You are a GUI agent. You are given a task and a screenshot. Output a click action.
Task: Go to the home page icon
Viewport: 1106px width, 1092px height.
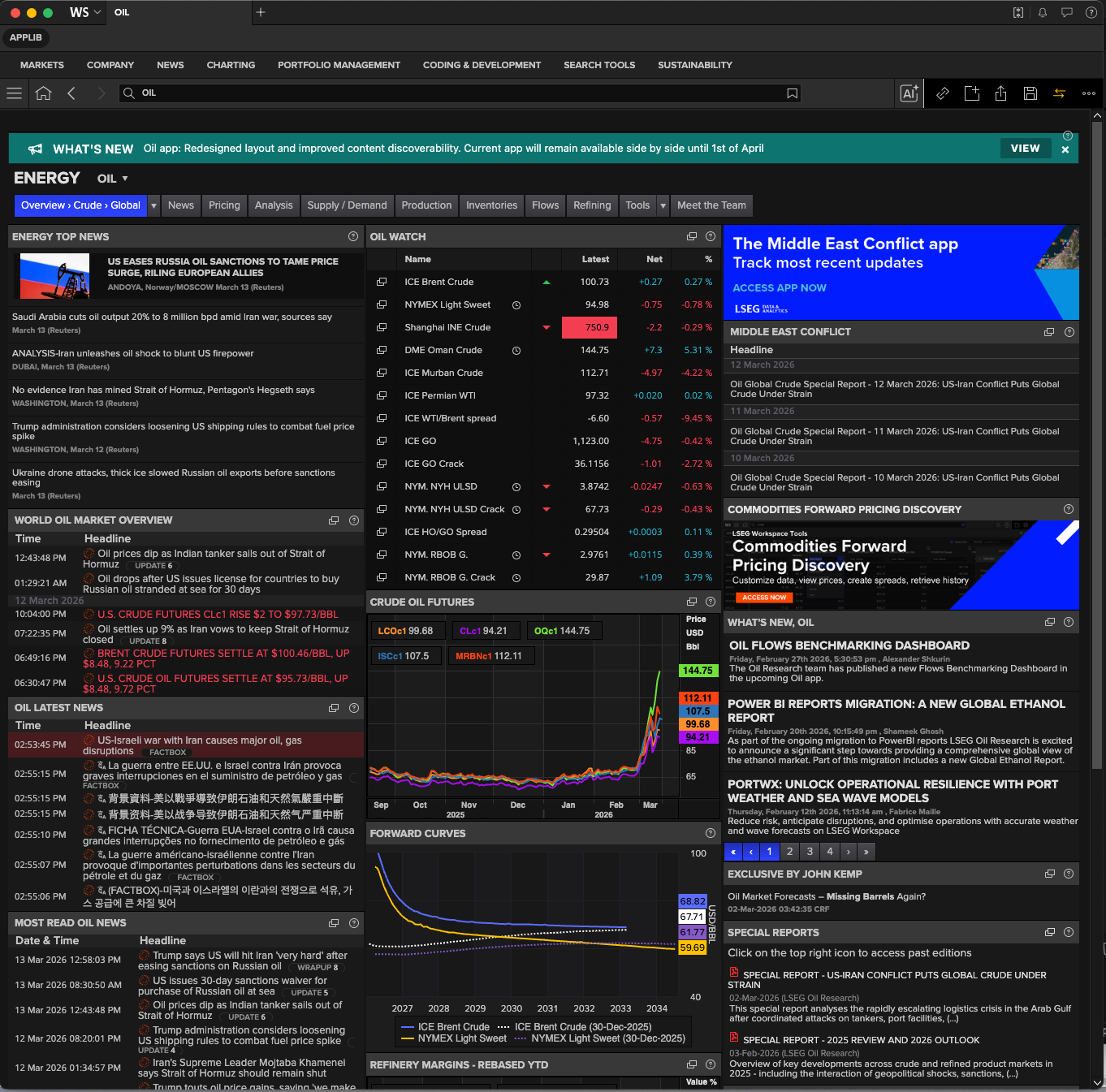point(44,93)
